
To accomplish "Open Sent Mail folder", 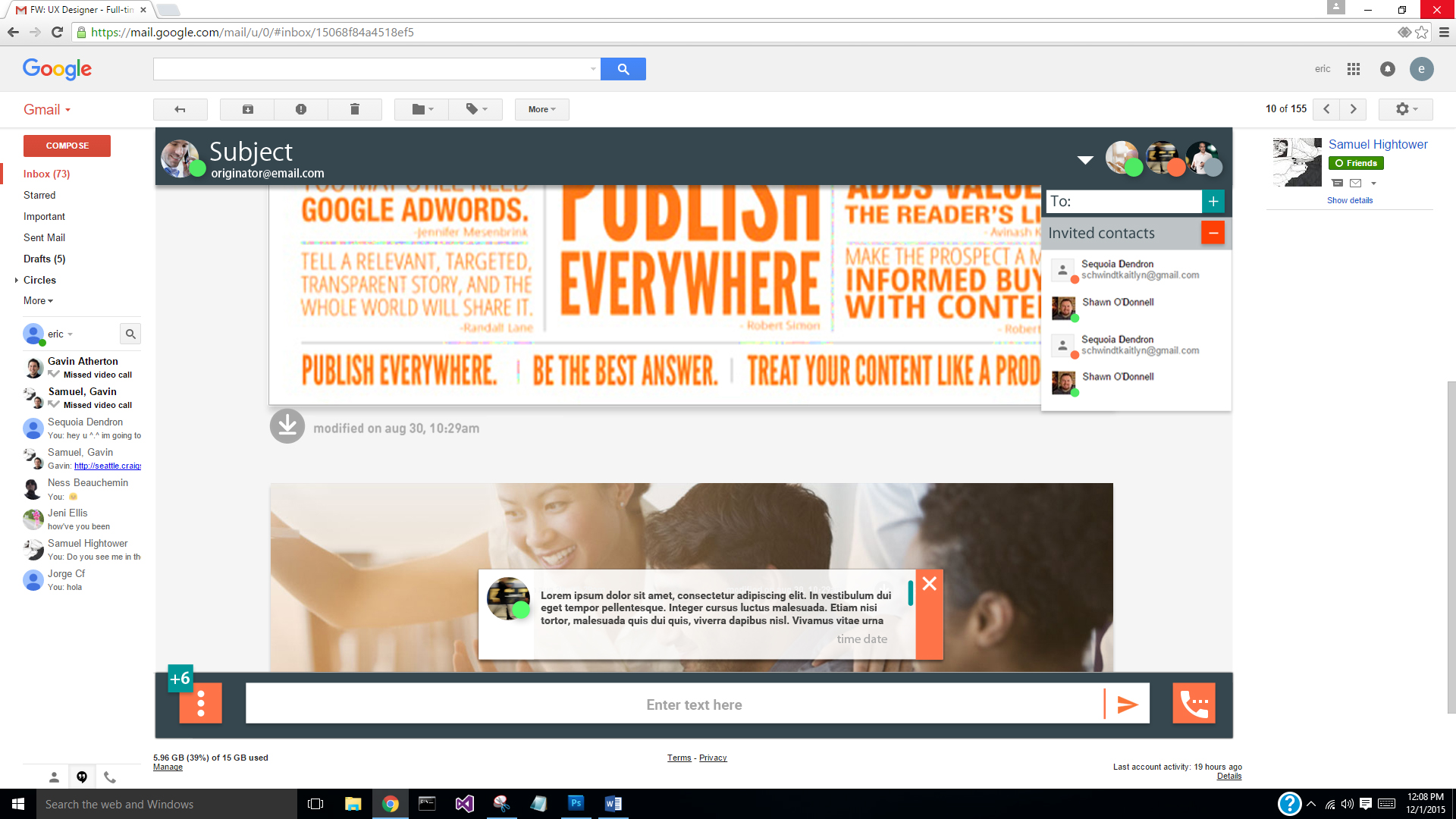I will point(44,237).
